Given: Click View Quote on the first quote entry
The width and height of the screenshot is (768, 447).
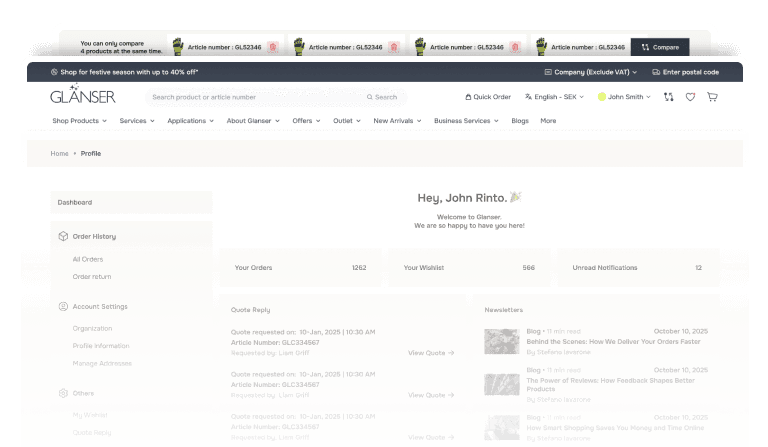Looking at the screenshot, I should pyautogui.click(x=431, y=353).
